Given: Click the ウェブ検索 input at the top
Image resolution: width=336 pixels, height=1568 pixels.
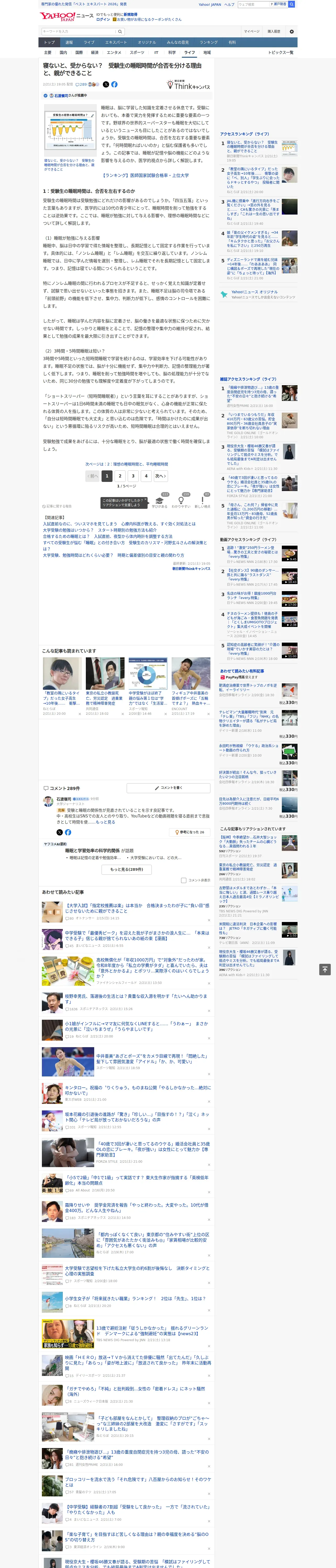Looking at the screenshot, I should (253, 4).
